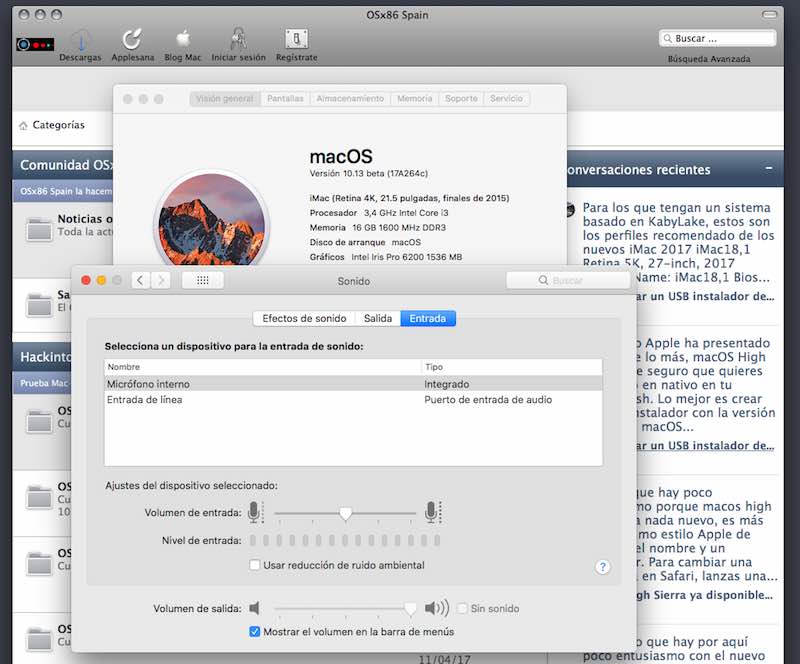Screen dimensions: 800x664
Task: Open the Almacenamiento tab
Action: pos(350,99)
